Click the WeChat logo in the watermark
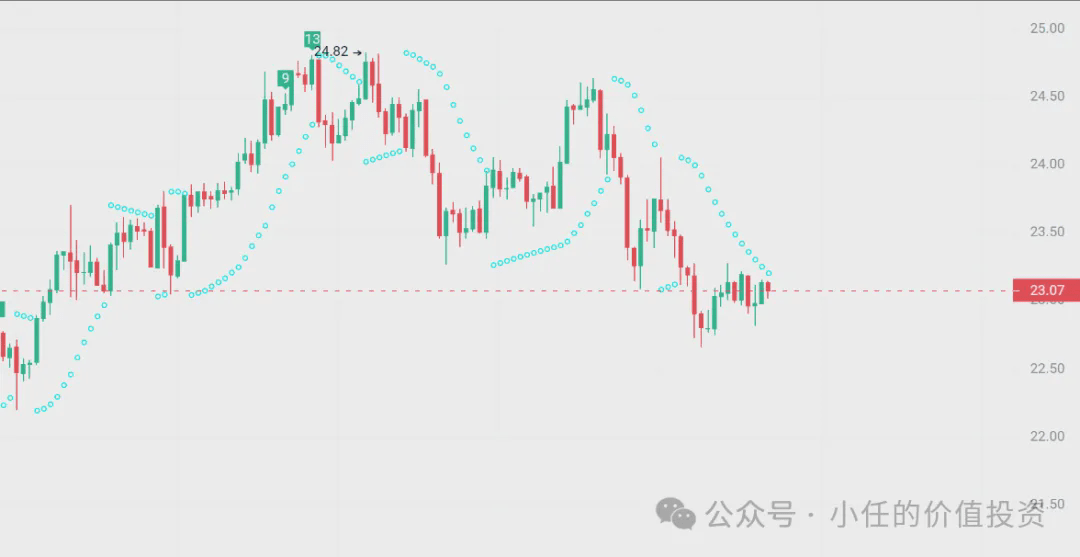This screenshot has width=1080, height=557. point(676,514)
